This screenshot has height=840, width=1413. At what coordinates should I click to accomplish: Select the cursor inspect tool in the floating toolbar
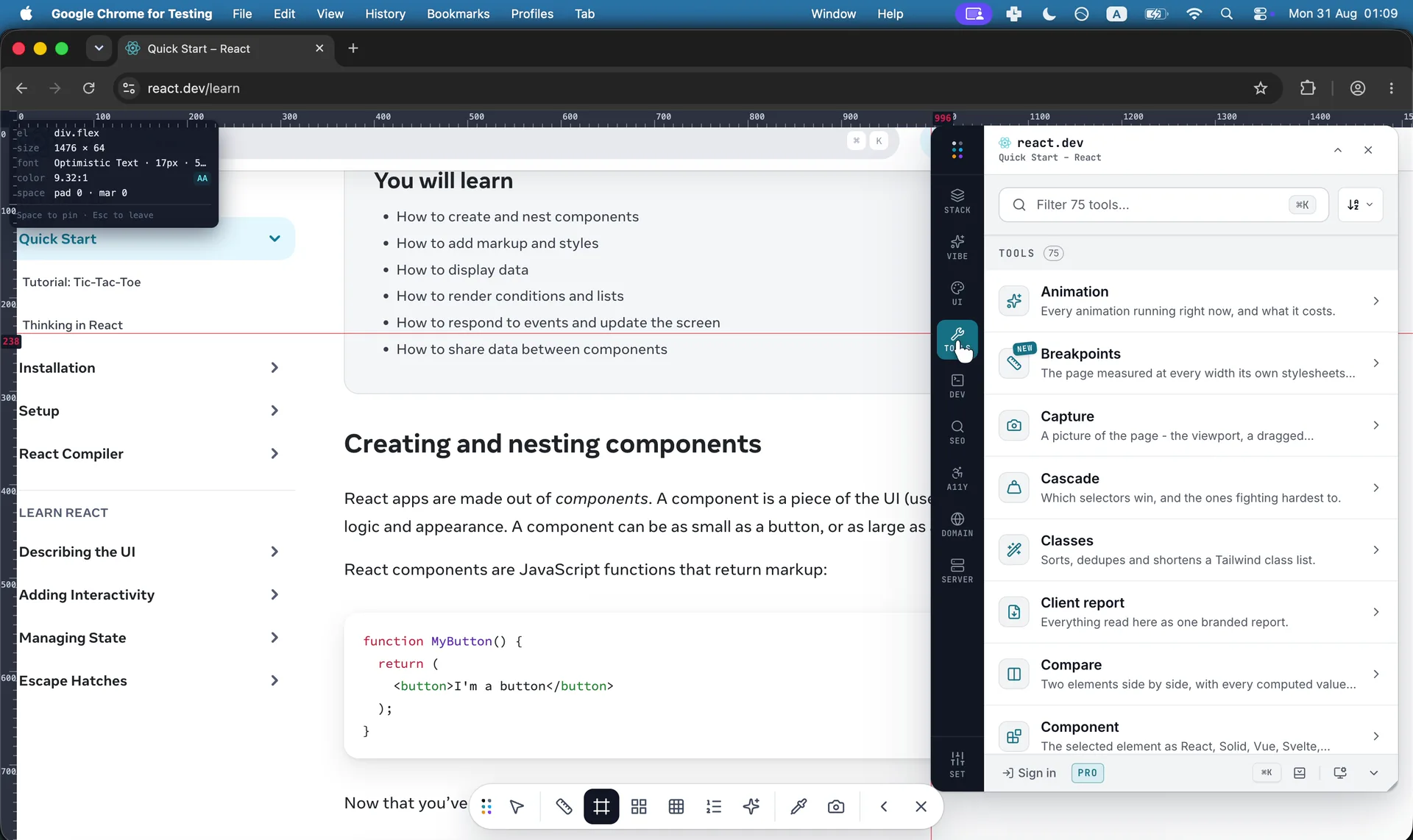[517, 807]
